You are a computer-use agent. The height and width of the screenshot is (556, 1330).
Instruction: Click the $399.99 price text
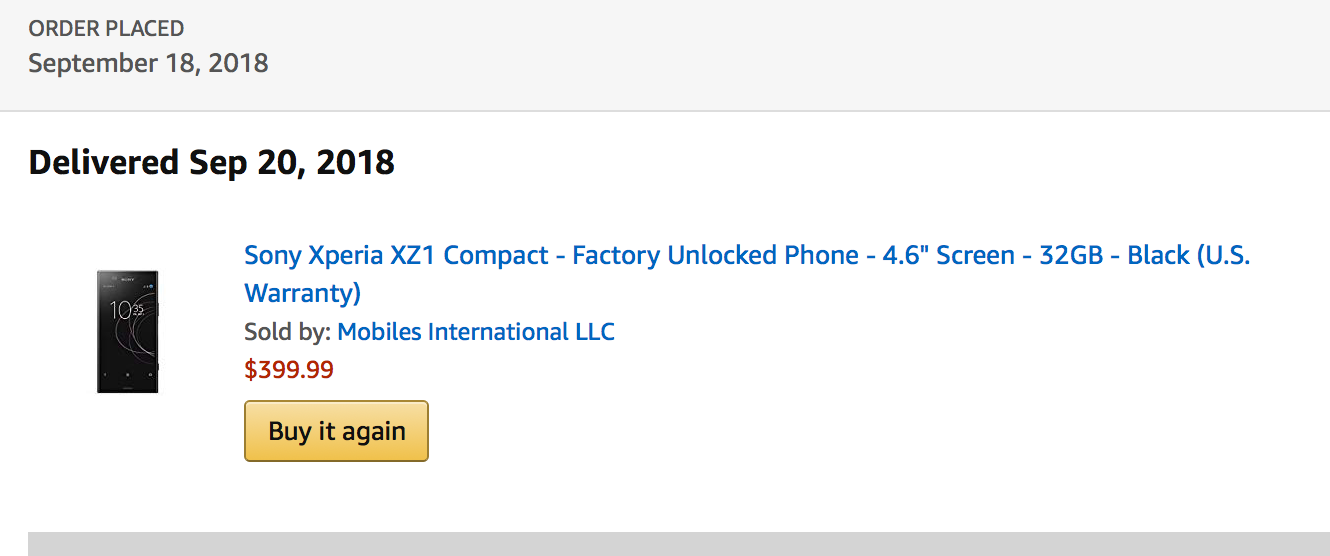click(x=289, y=370)
